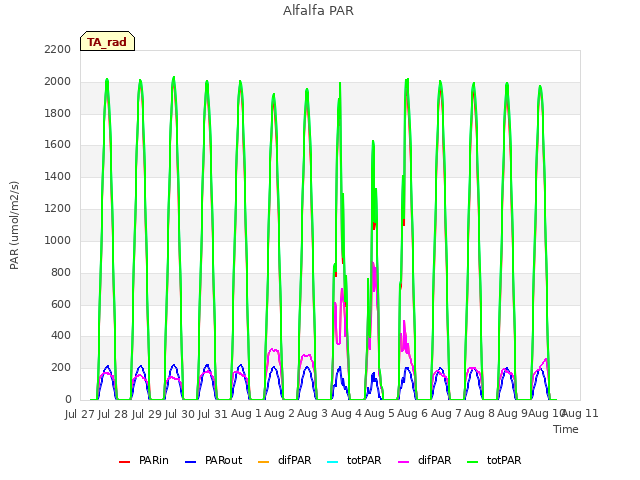This screenshot has width=640, height=480.
Task: Click the blue PARout legend color marker
Action: click(191, 462)
